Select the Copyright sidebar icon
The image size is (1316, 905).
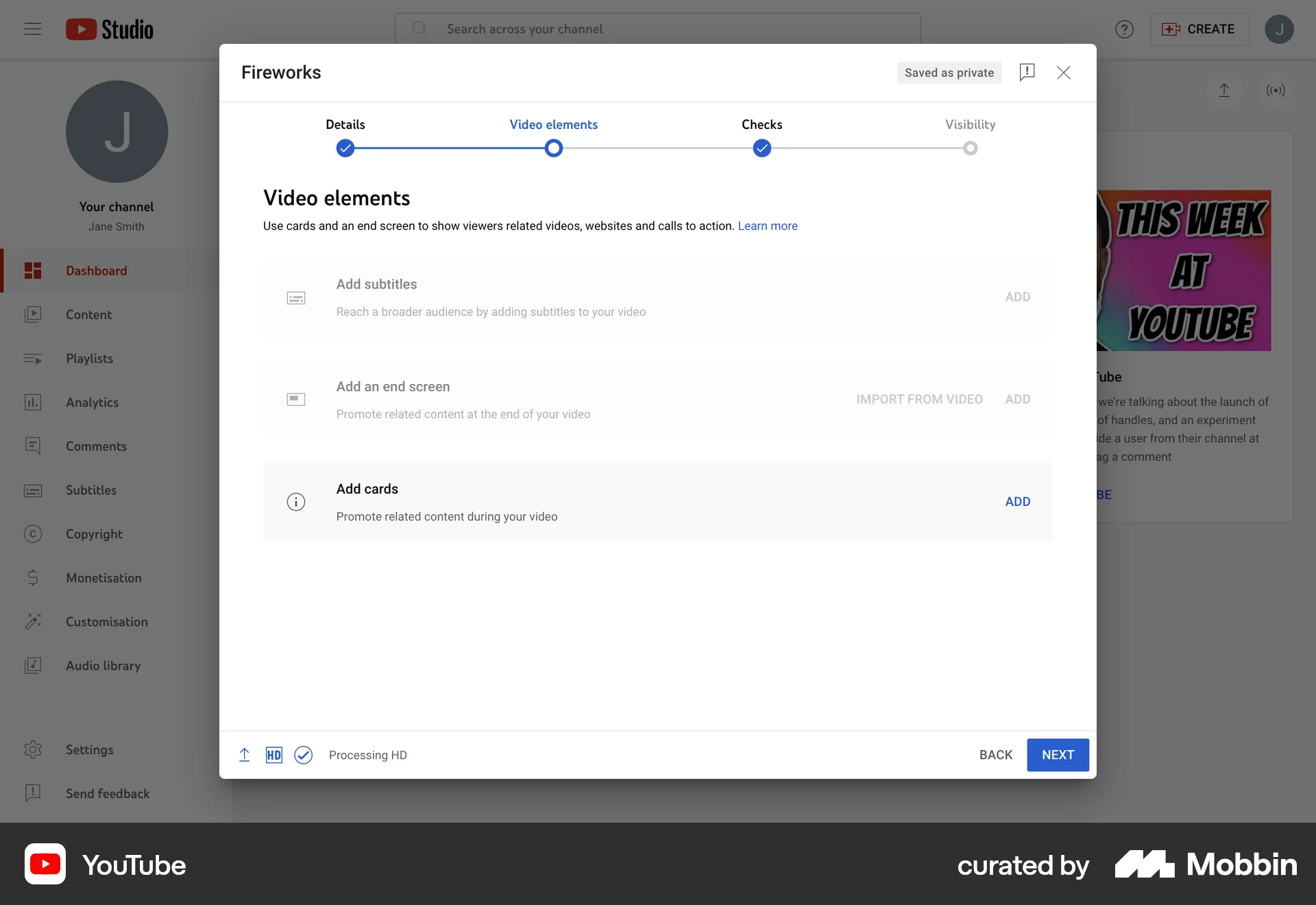pos(34,534)
